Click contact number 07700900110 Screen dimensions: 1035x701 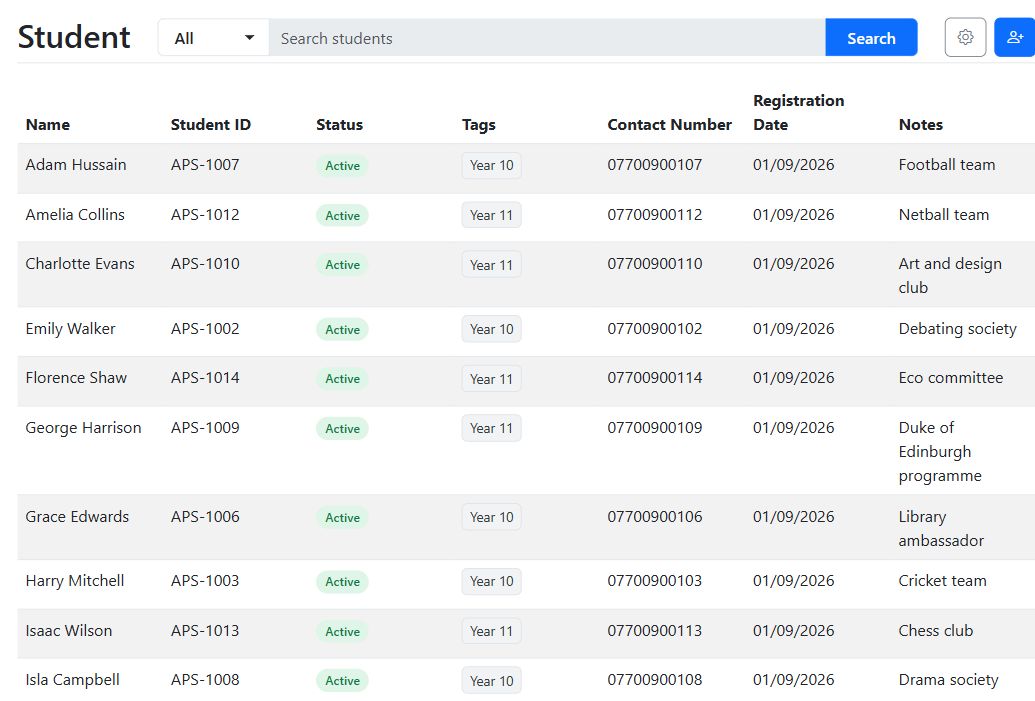655,264
